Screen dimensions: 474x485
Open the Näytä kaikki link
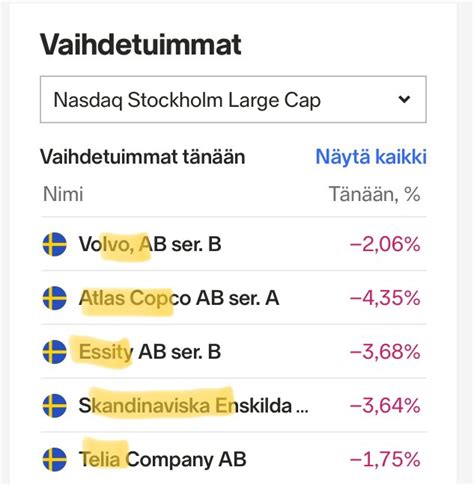pyautogui.click(x=371, y=156)
